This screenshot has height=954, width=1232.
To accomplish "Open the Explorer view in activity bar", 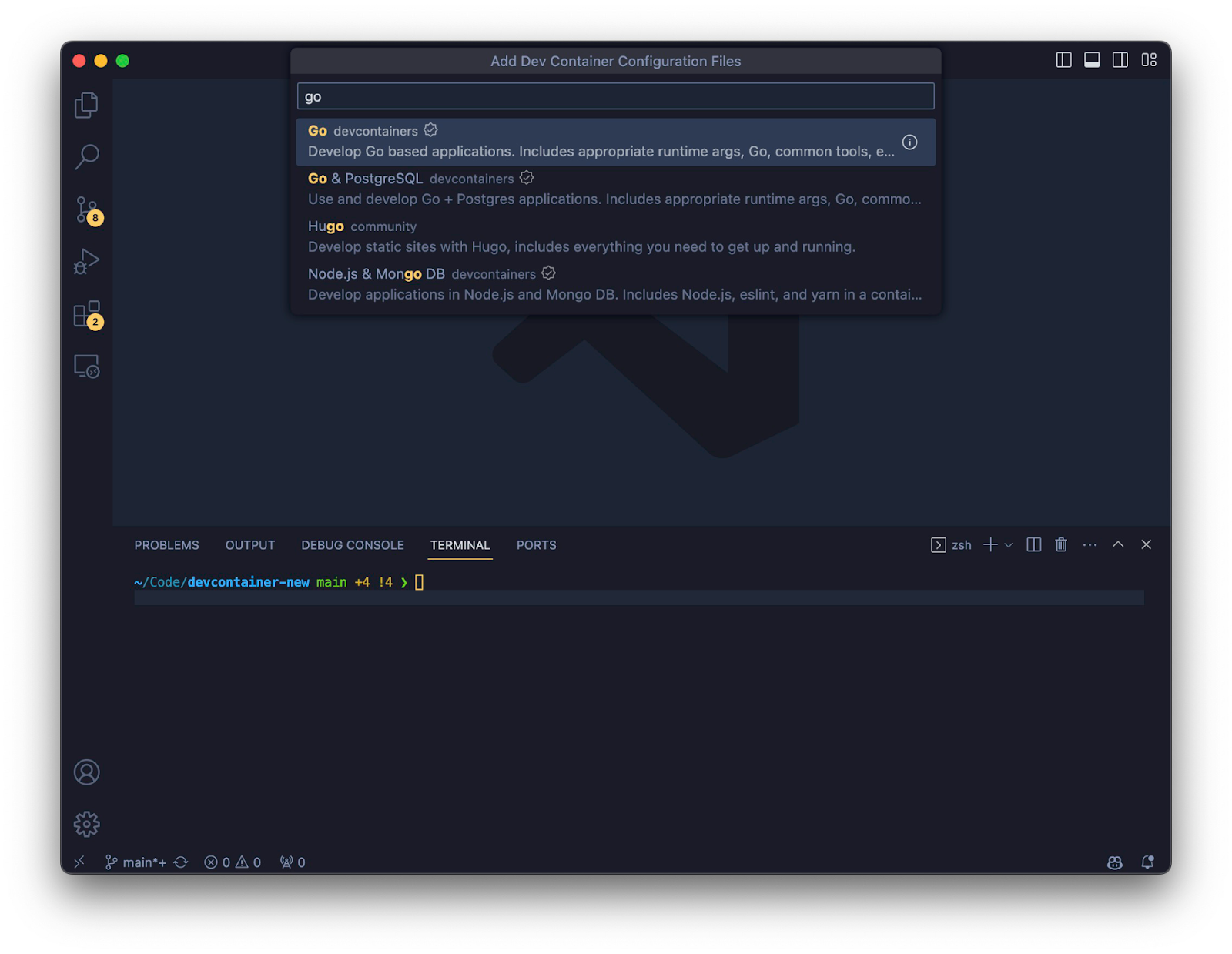I will [x=86, y=105].
